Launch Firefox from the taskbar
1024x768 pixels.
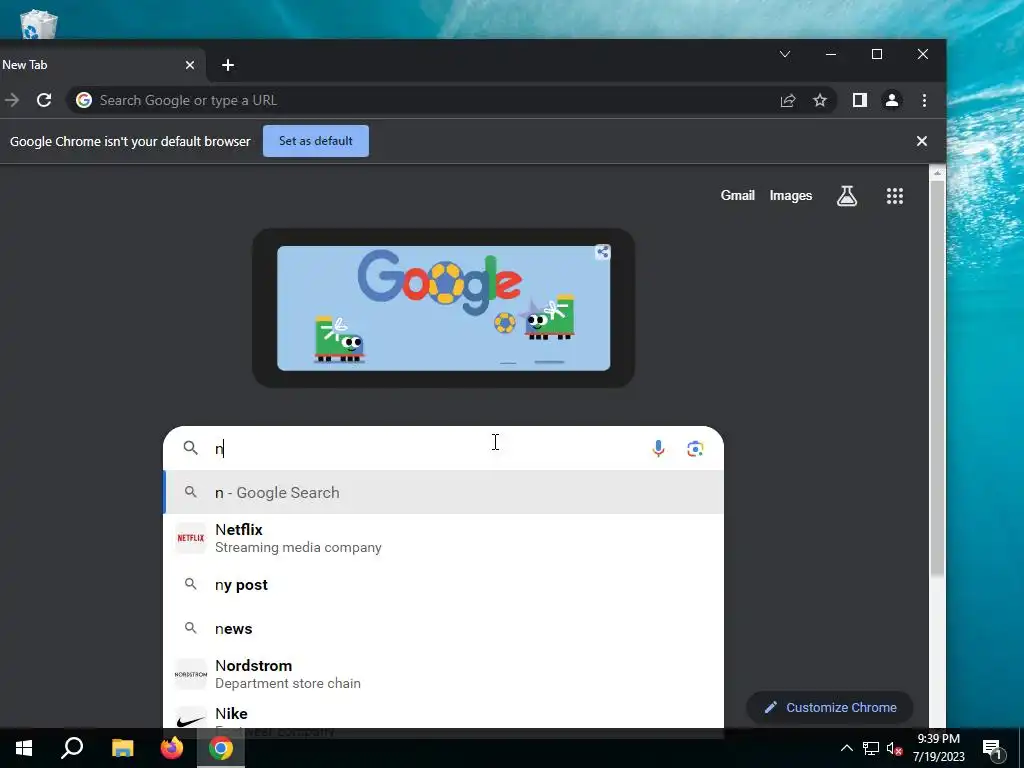pos(172,748)
